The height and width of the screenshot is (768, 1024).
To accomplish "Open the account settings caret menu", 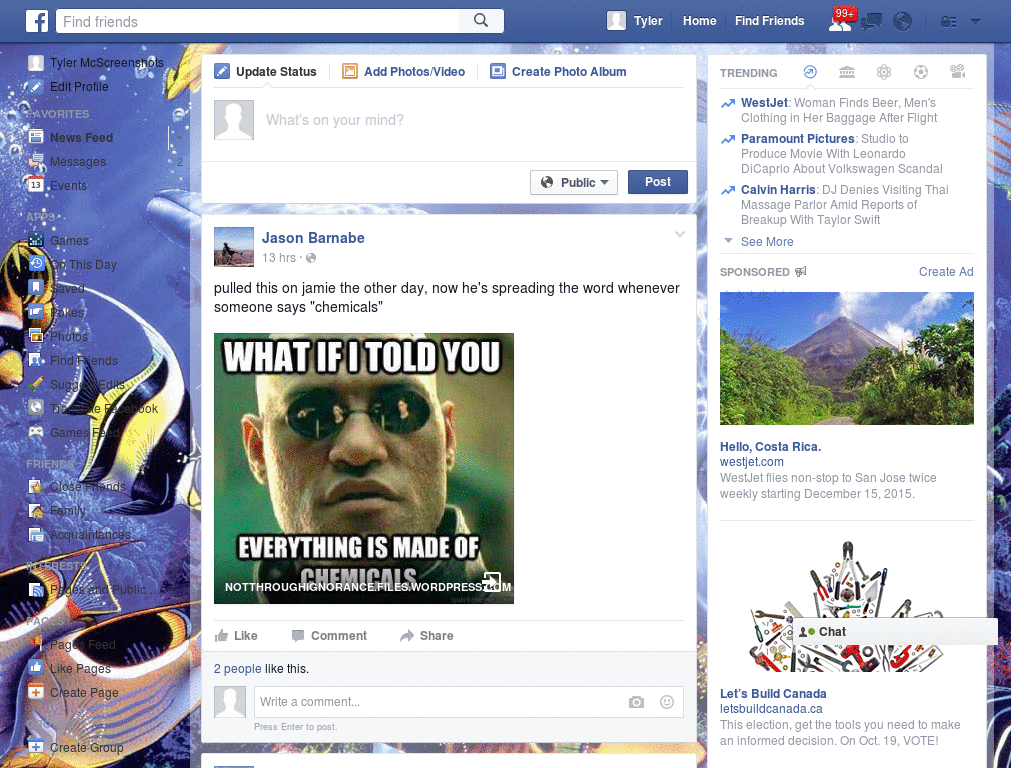I will (x=974, y=21).
